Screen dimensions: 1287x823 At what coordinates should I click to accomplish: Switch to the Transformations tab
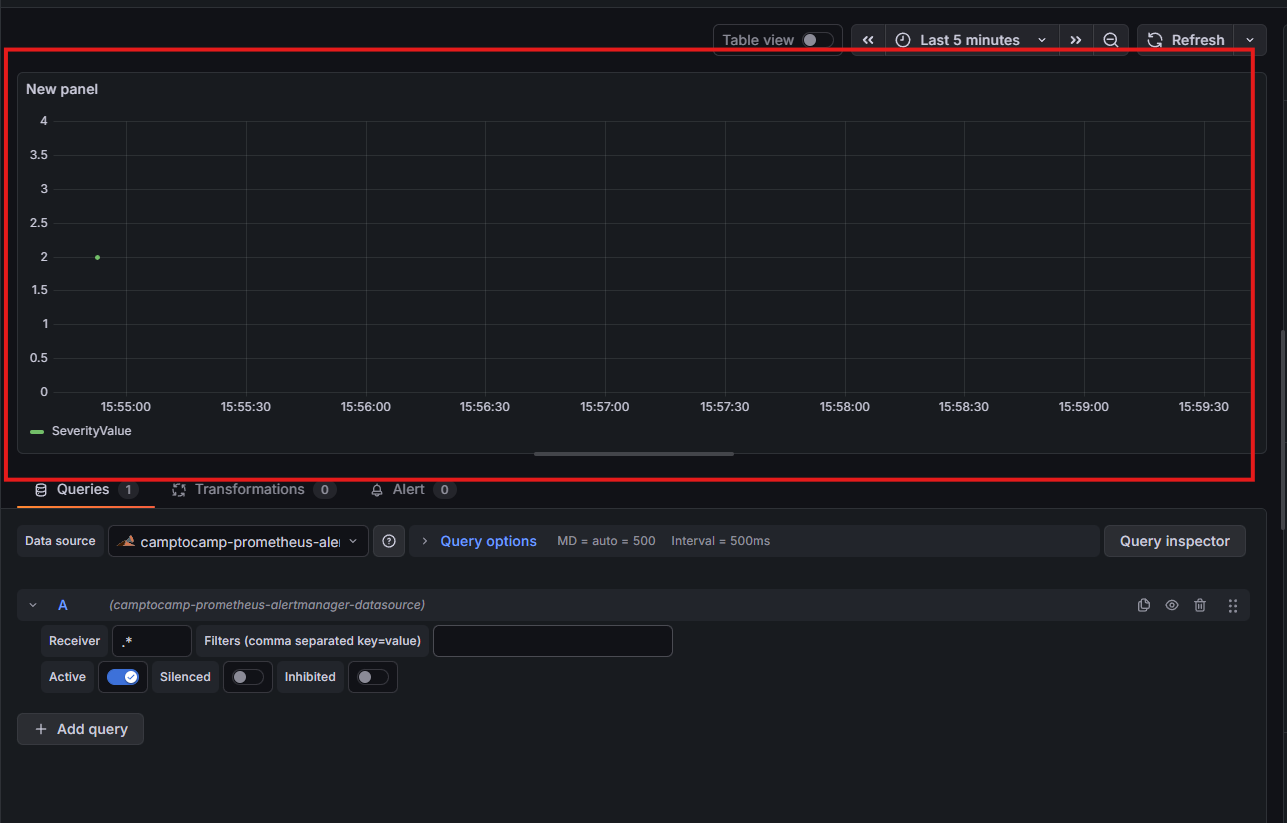[249, 489]
